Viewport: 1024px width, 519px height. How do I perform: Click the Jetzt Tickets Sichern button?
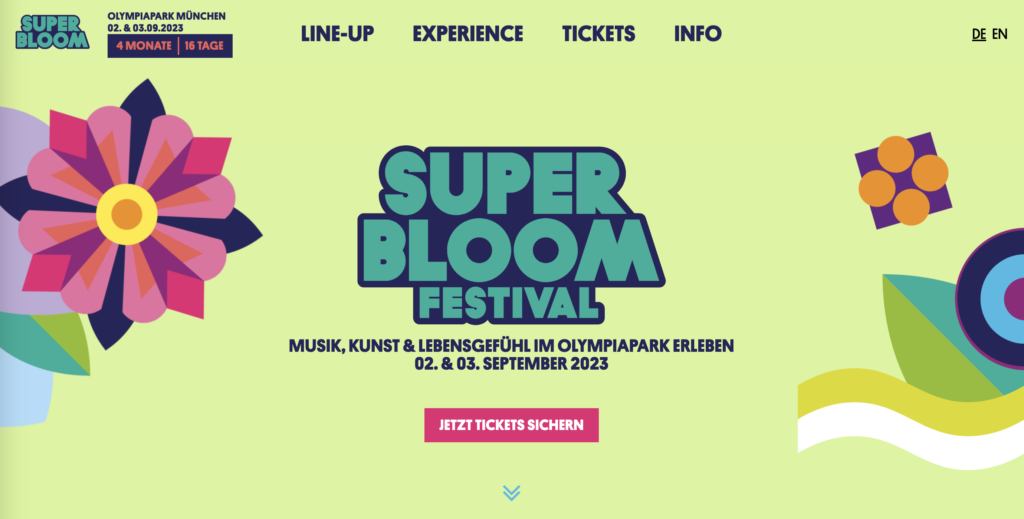pyautogui.click(x=511, y=425)
